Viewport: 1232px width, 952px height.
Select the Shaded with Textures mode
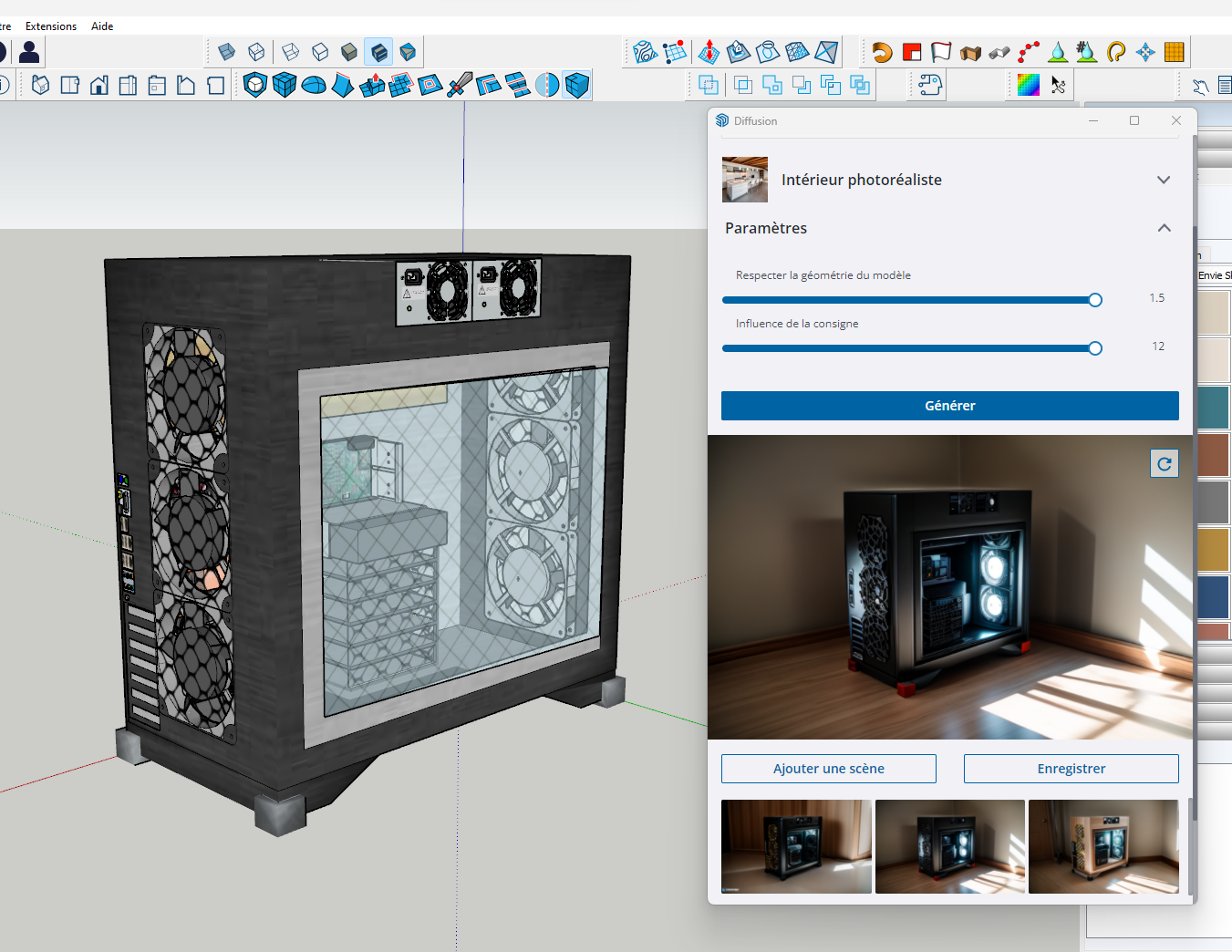coord(378,52)
